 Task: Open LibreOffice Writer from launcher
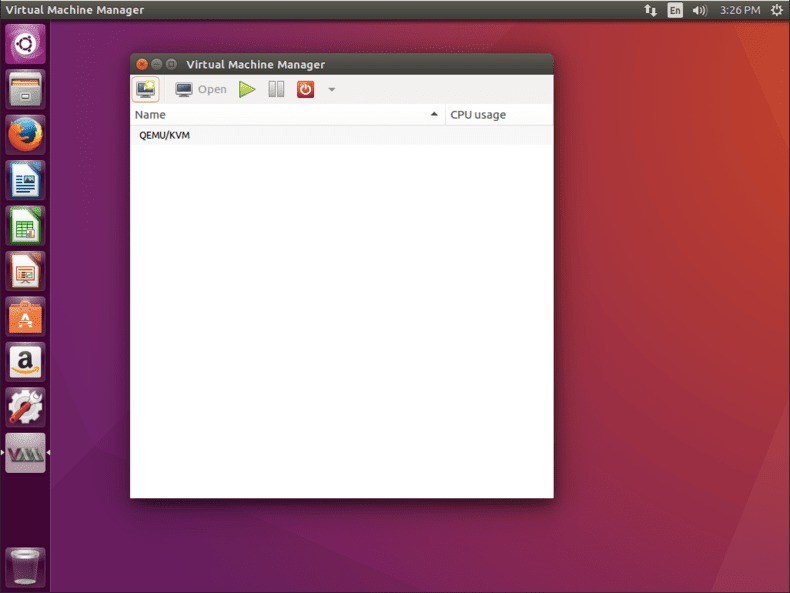[x=25, y=180]
